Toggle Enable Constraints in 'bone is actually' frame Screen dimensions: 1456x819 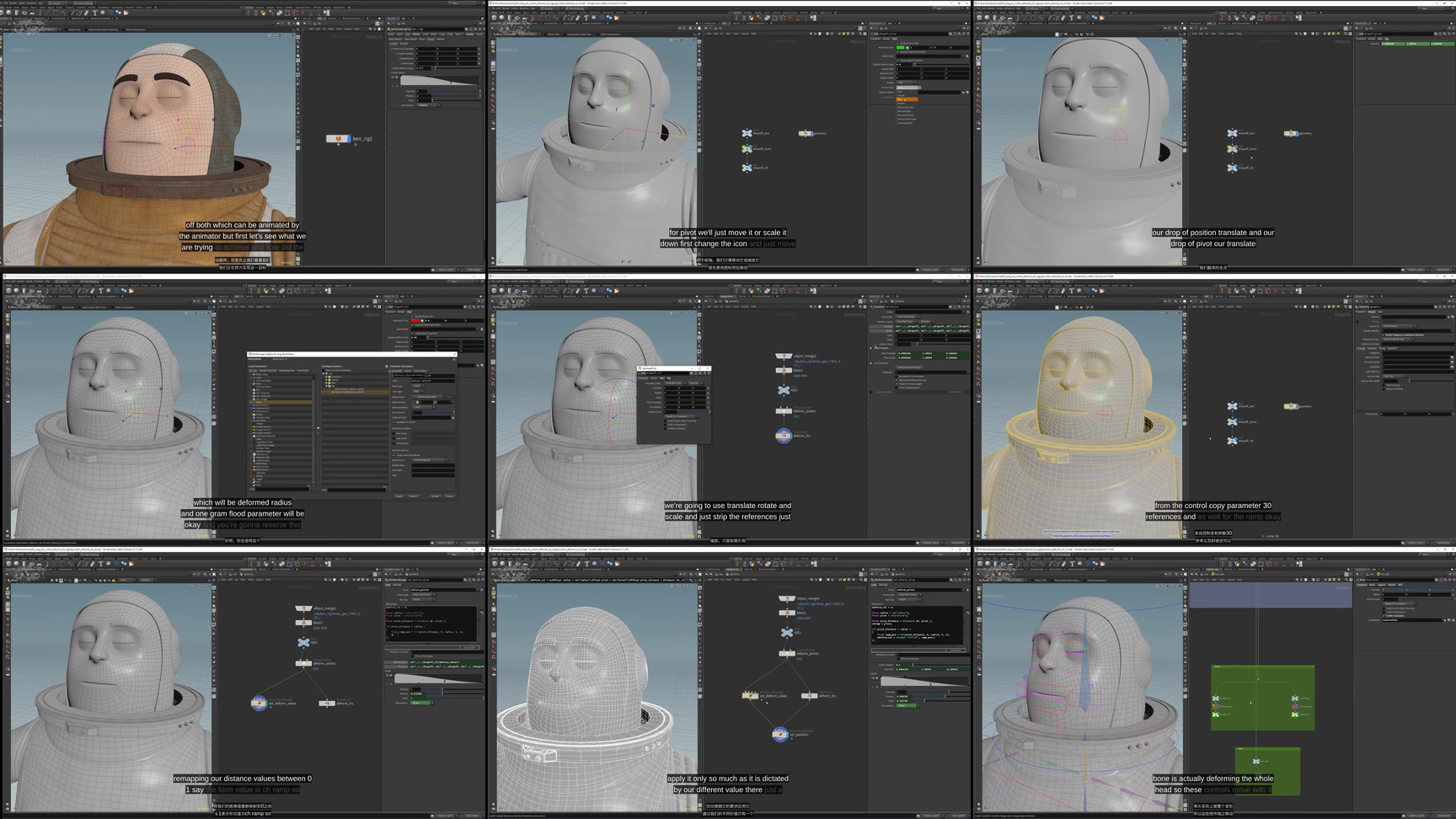coord(1384,615)
